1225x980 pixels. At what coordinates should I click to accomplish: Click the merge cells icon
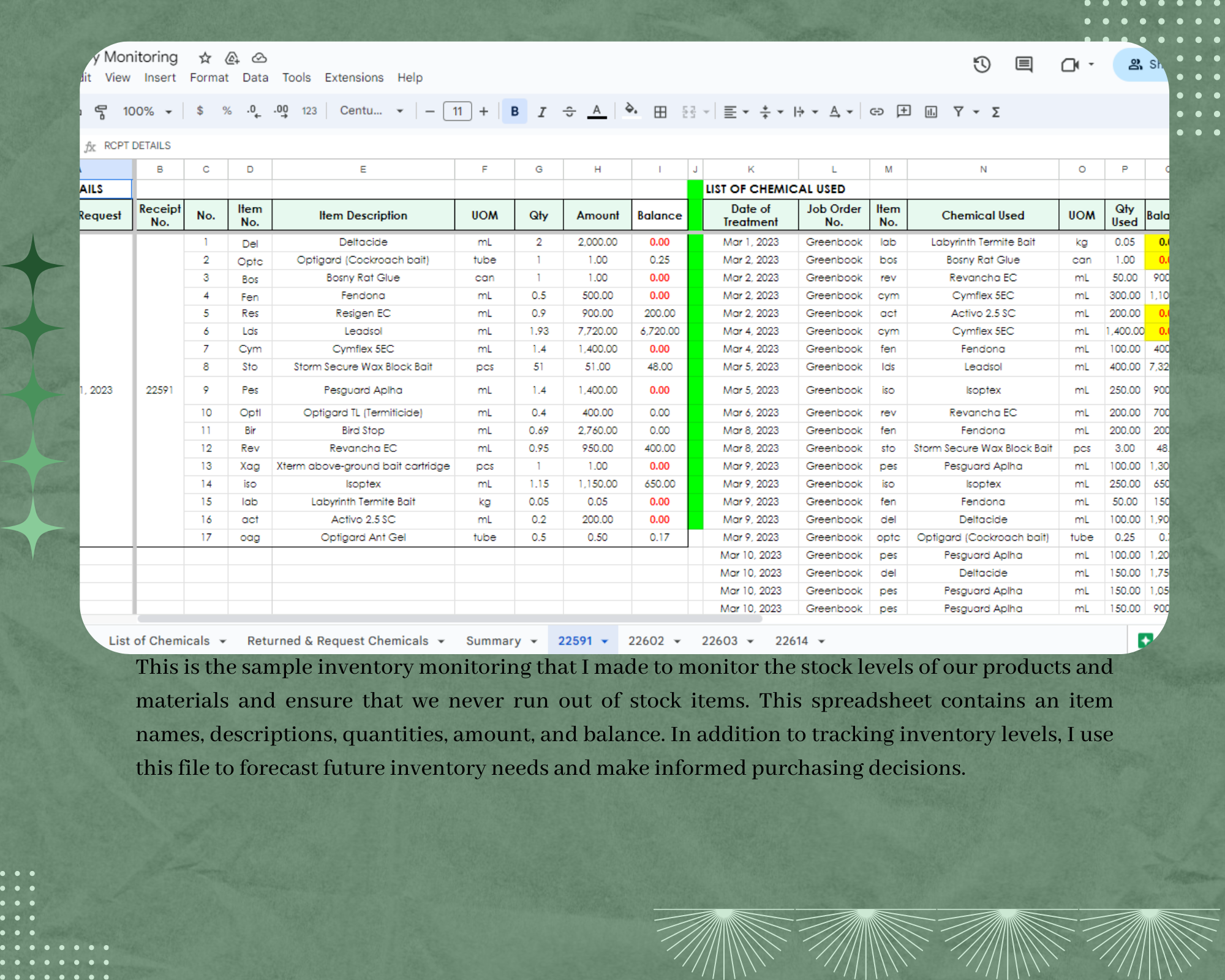(x=689, y=111)
